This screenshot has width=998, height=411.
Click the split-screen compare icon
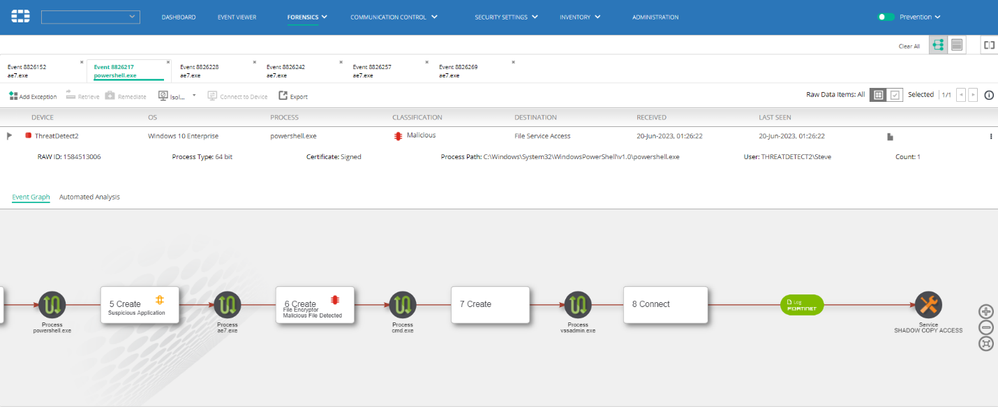coord(988,45)
